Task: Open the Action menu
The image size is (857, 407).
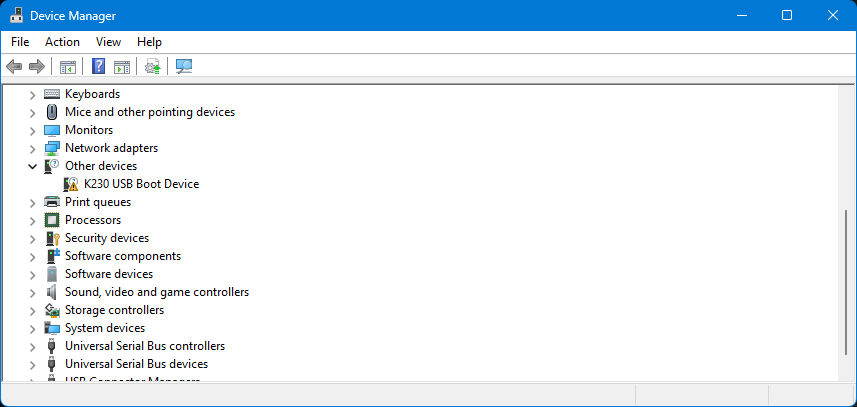Action: coord(62,42)
